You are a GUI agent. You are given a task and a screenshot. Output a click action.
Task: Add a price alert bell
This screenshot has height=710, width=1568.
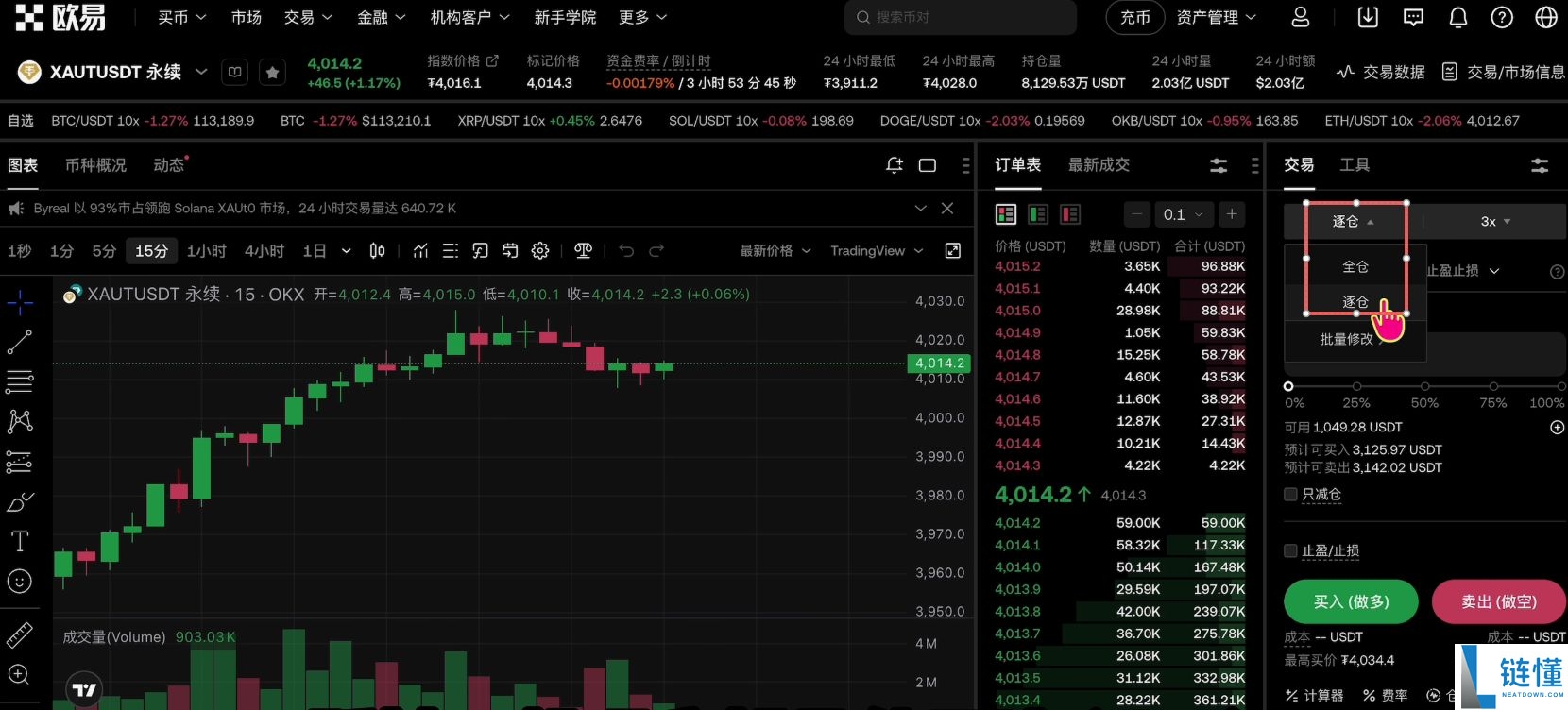(x=895, y=165)
